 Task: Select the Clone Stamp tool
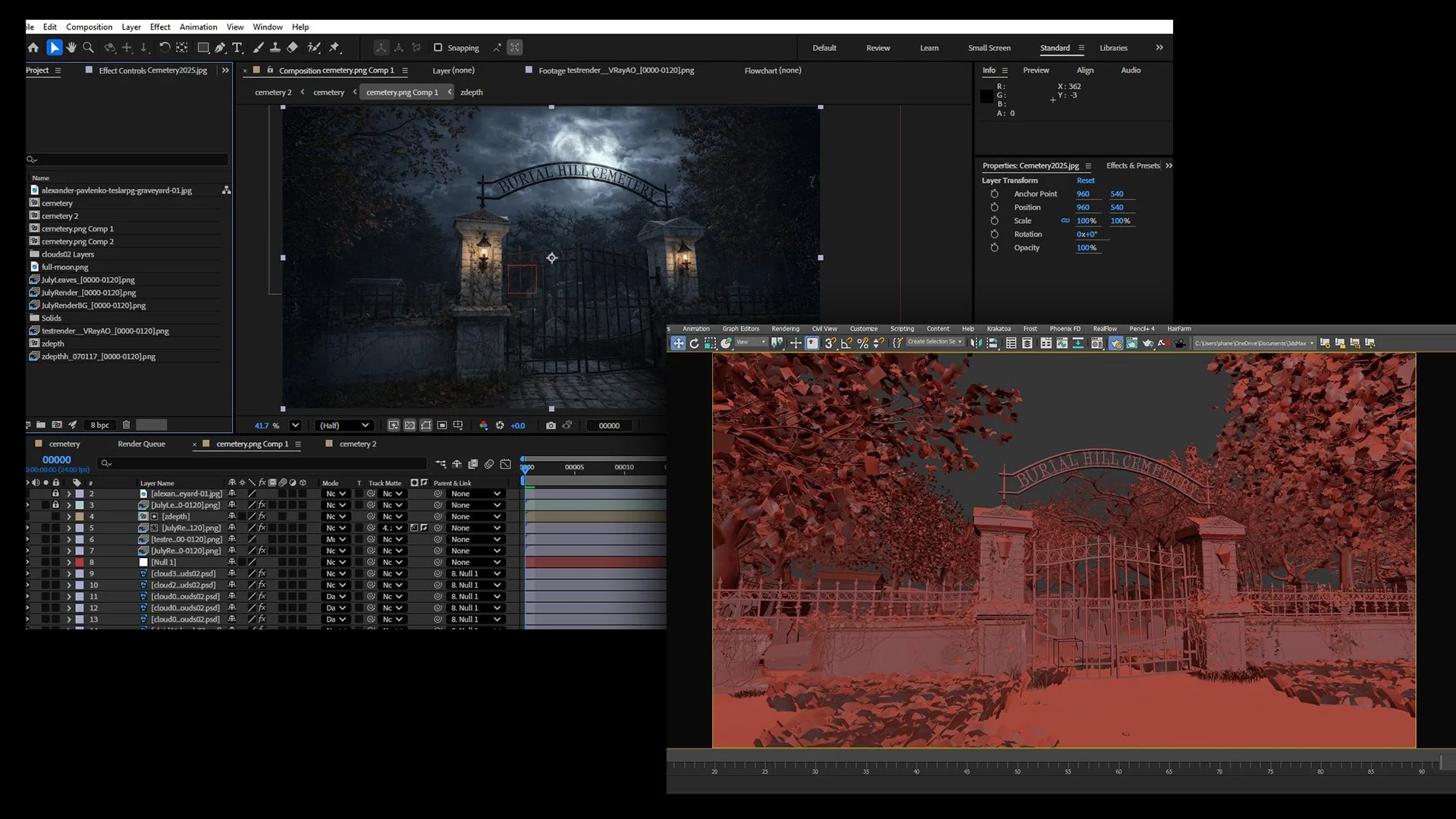(x=275, y=47)
